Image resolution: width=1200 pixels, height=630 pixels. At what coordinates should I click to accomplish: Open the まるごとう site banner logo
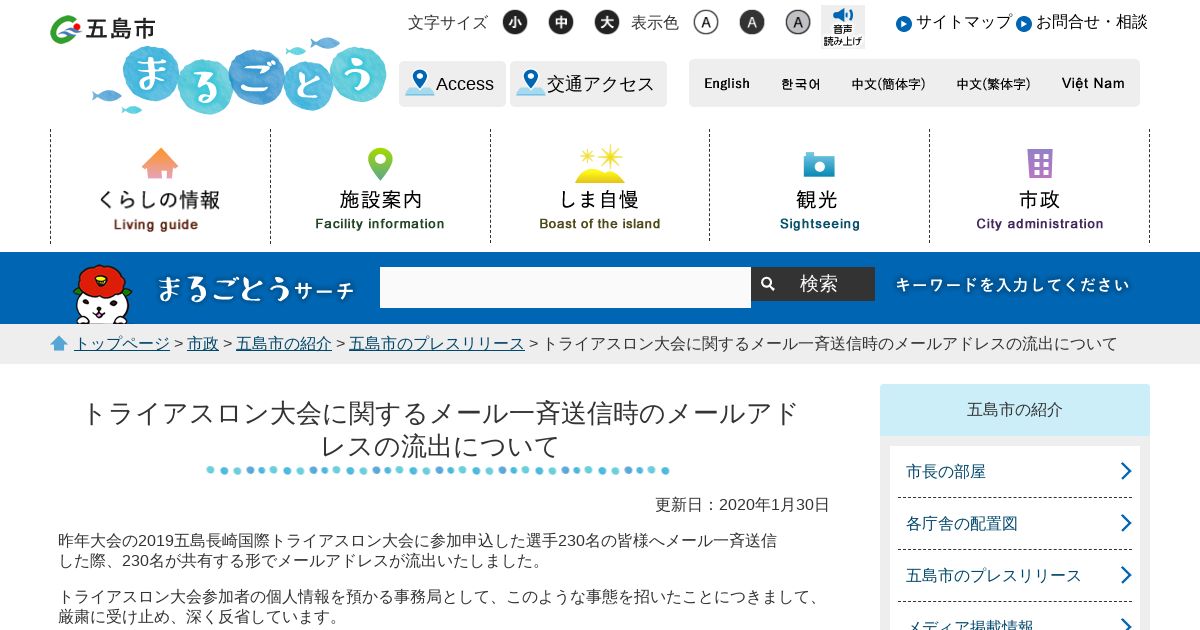click(238, 76)
